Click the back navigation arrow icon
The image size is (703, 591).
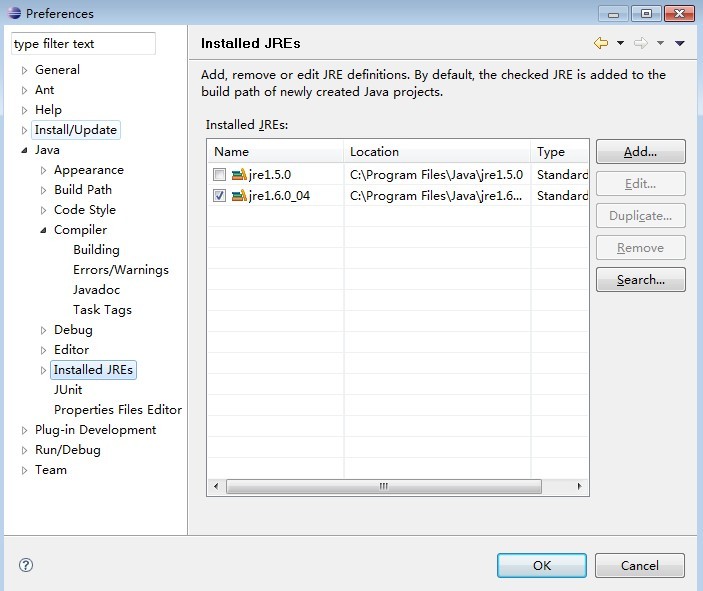601,43
